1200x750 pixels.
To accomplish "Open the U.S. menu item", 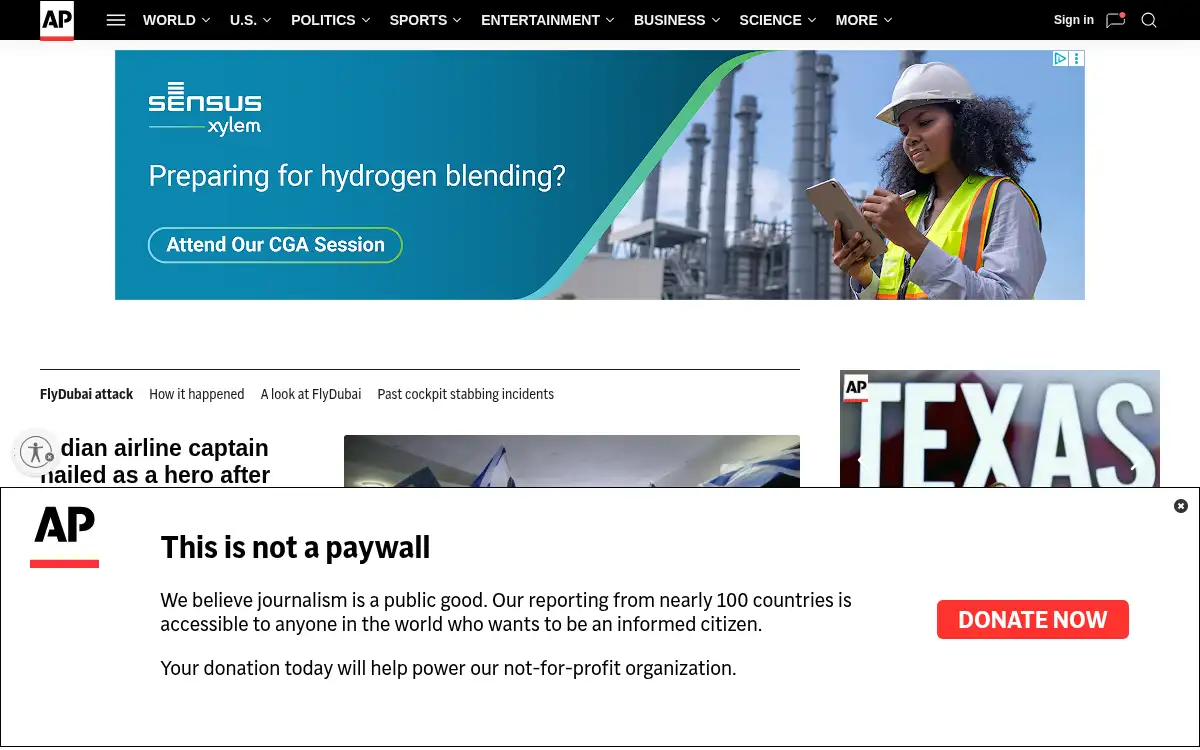I will pyautogui.click(x=243, y=20).
